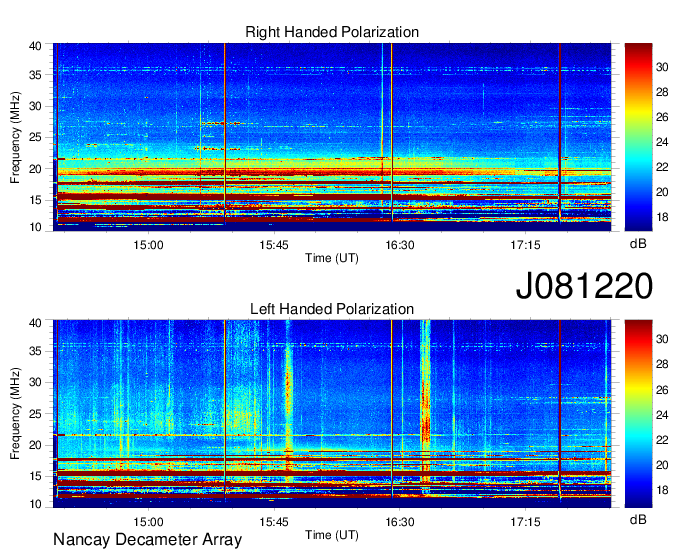Click the color bar beside the right-handed plot

point(638,137)
